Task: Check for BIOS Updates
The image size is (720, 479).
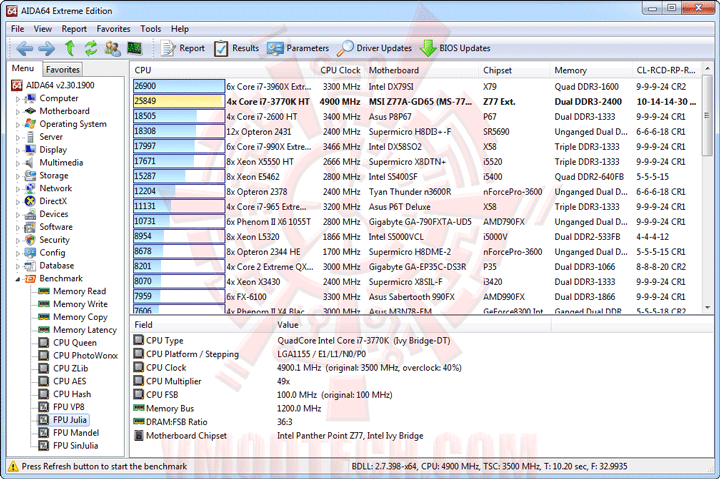Action: pyautogui.click(x=455, y=48)
